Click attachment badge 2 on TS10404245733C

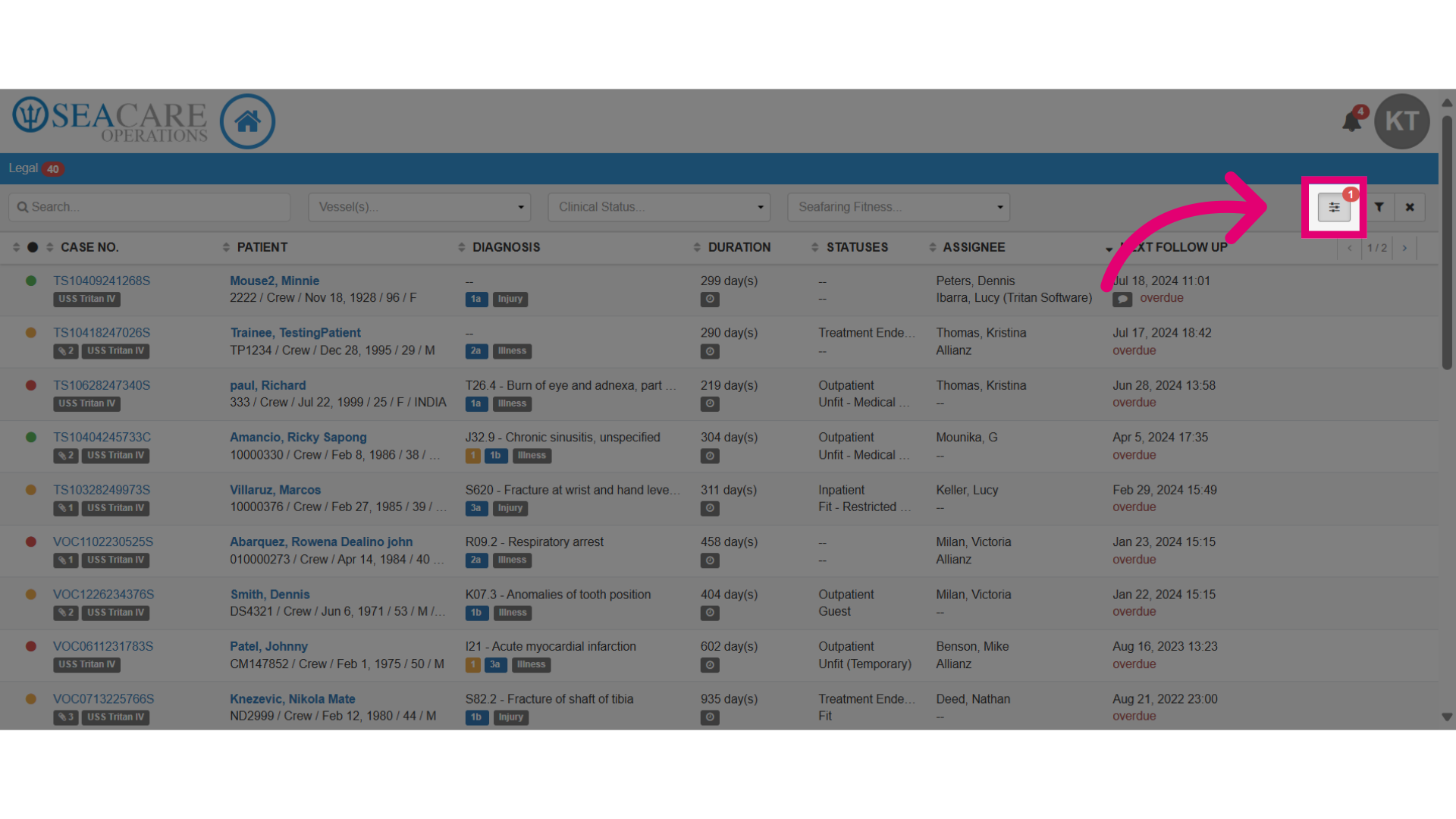pyautogui.click(x=66, y=456)
